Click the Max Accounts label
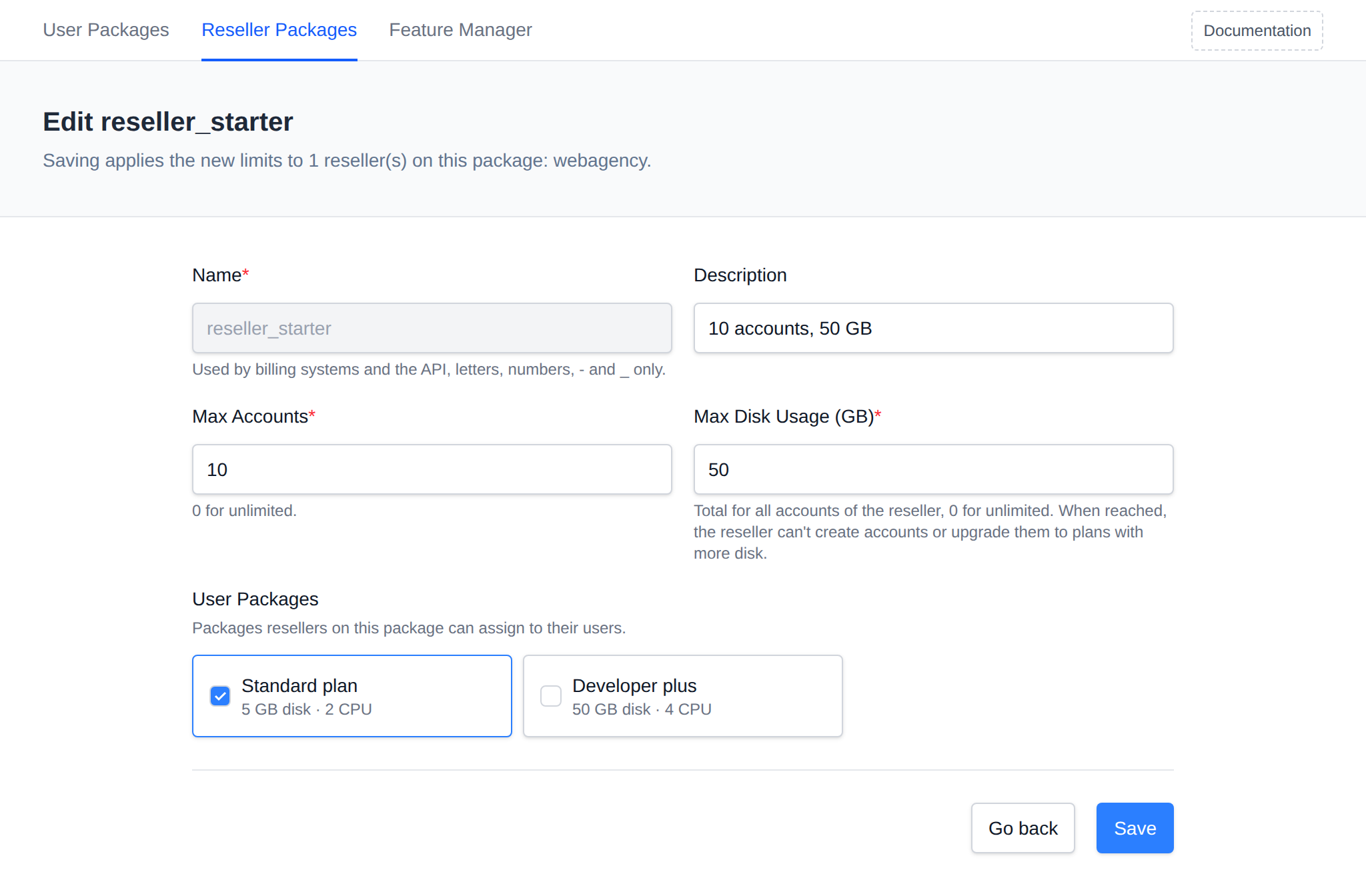Image resolution: width=1366 pixels, height=896 pixels. [x=253, y=417]
